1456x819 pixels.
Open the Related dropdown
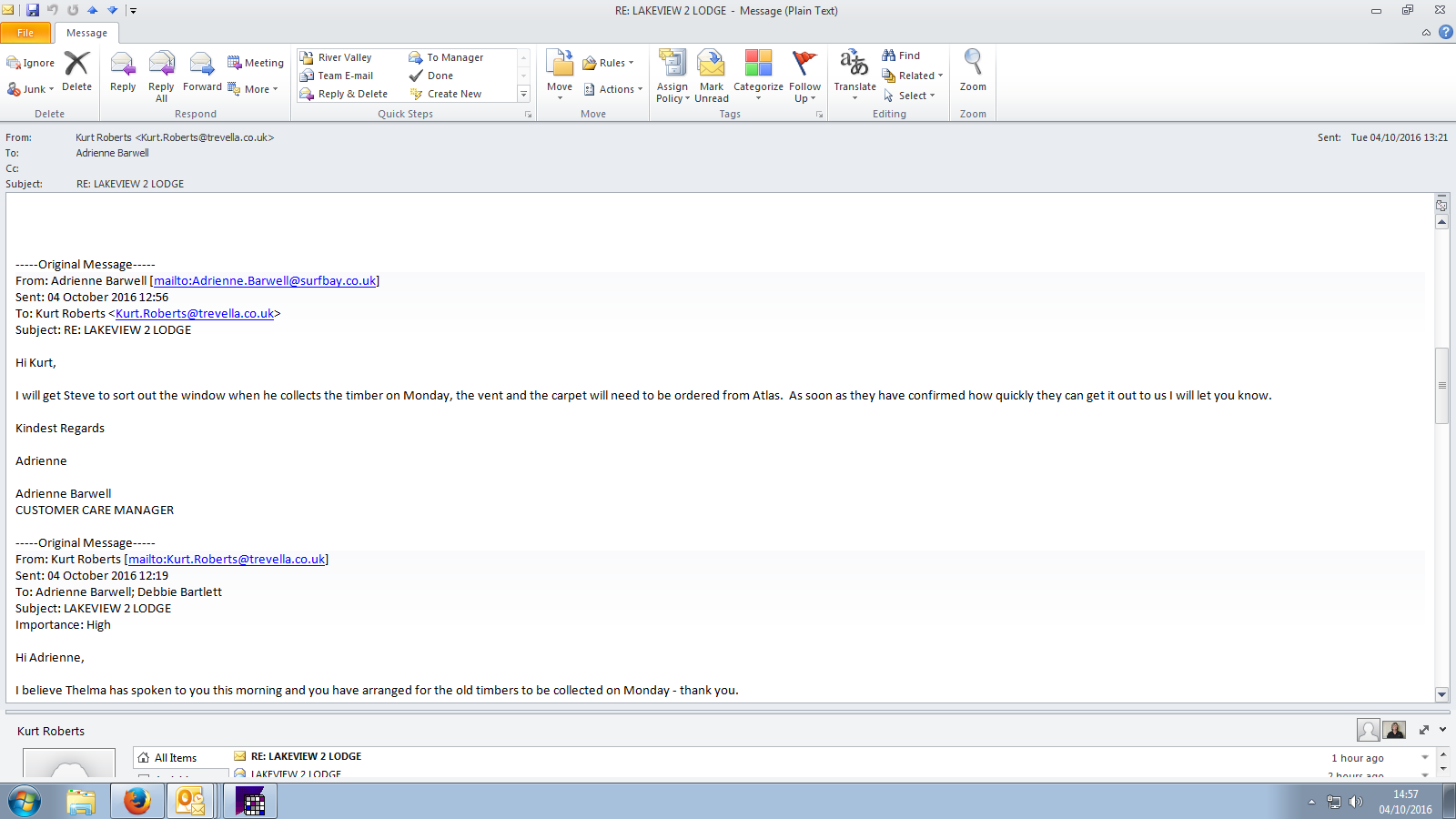913,76
